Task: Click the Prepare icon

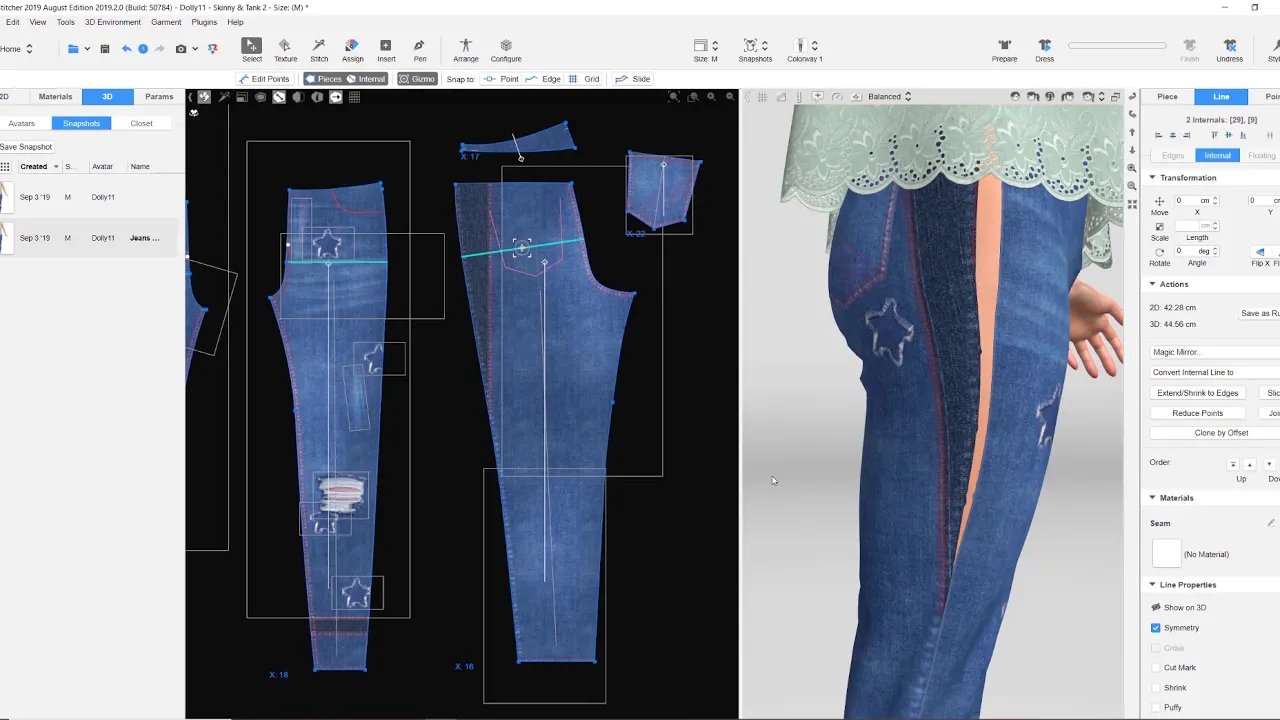Action: (x=1004, y=46)
